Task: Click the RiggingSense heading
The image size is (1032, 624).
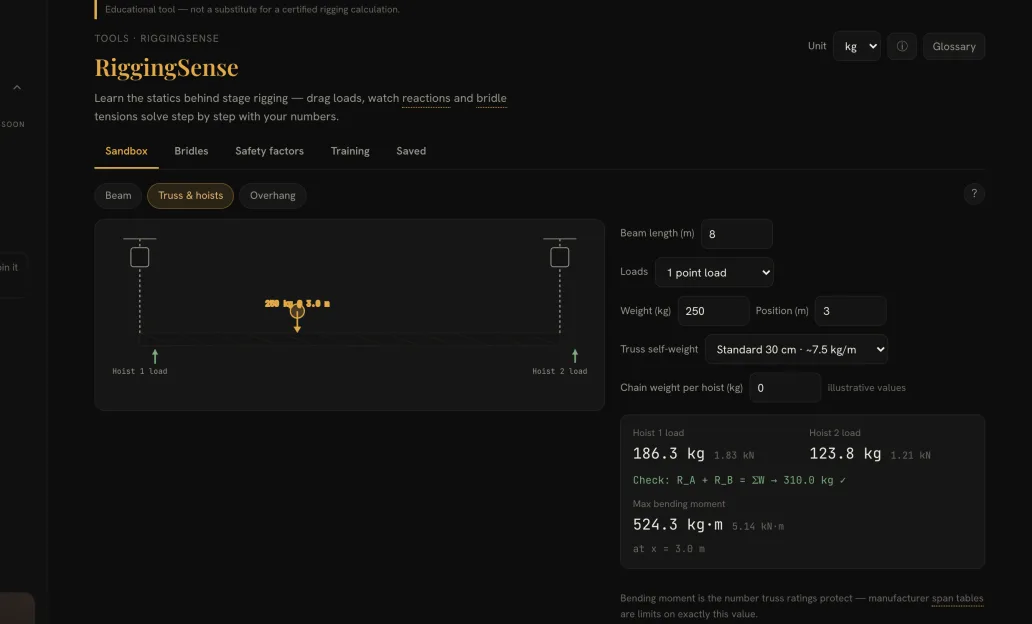Action: pyautogui.click(x=167, y=67)
